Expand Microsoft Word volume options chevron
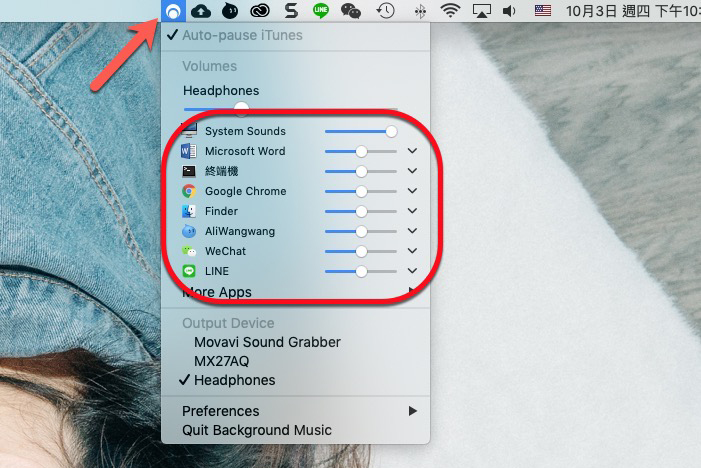Image resolution: width=701 pixels, height=468 pixels. [412, 151]
